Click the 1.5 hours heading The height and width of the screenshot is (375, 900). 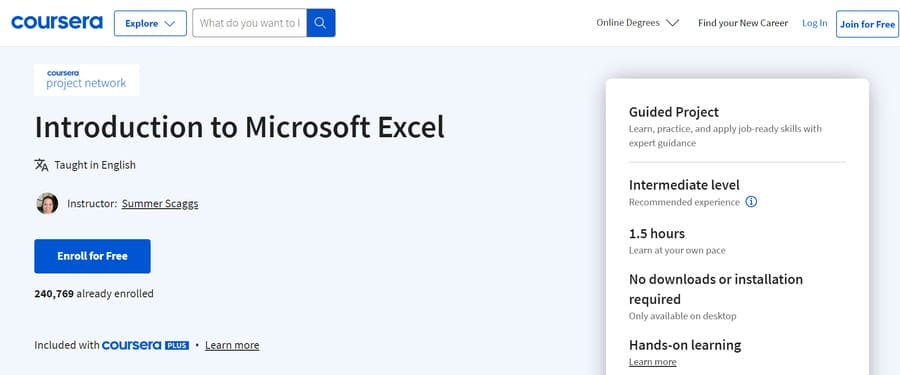click(x=657, y=234)
